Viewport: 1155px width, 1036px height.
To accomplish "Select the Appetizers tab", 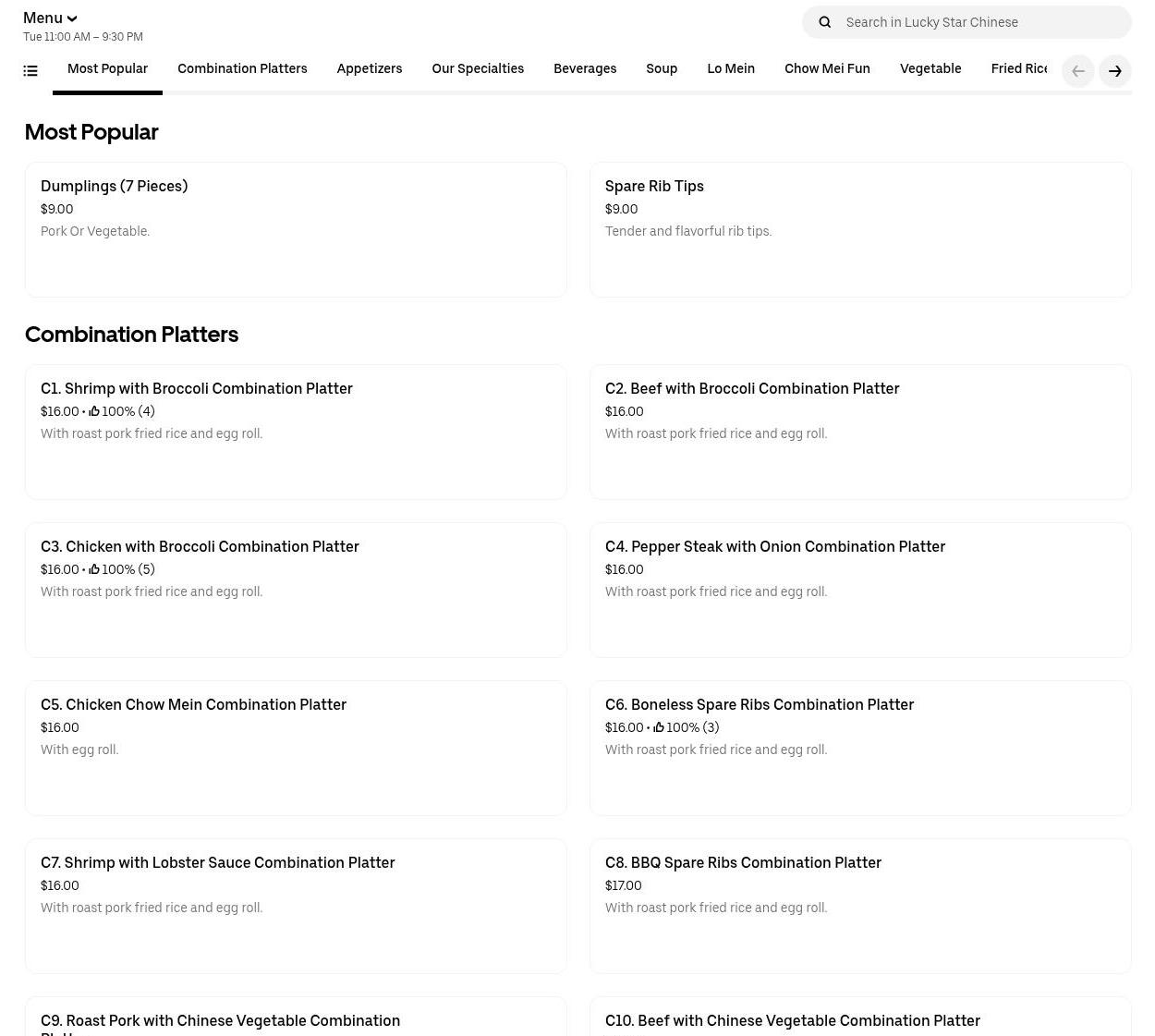I will tap(369, 69).
